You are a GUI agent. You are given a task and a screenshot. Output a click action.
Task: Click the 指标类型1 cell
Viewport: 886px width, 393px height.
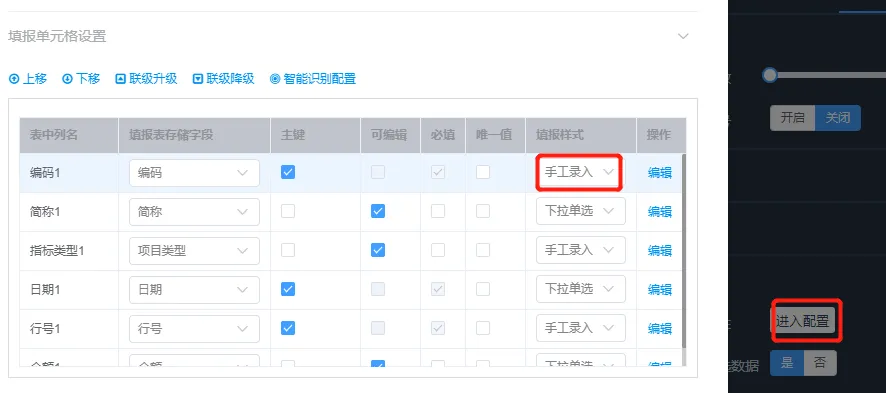pos(69,251)
